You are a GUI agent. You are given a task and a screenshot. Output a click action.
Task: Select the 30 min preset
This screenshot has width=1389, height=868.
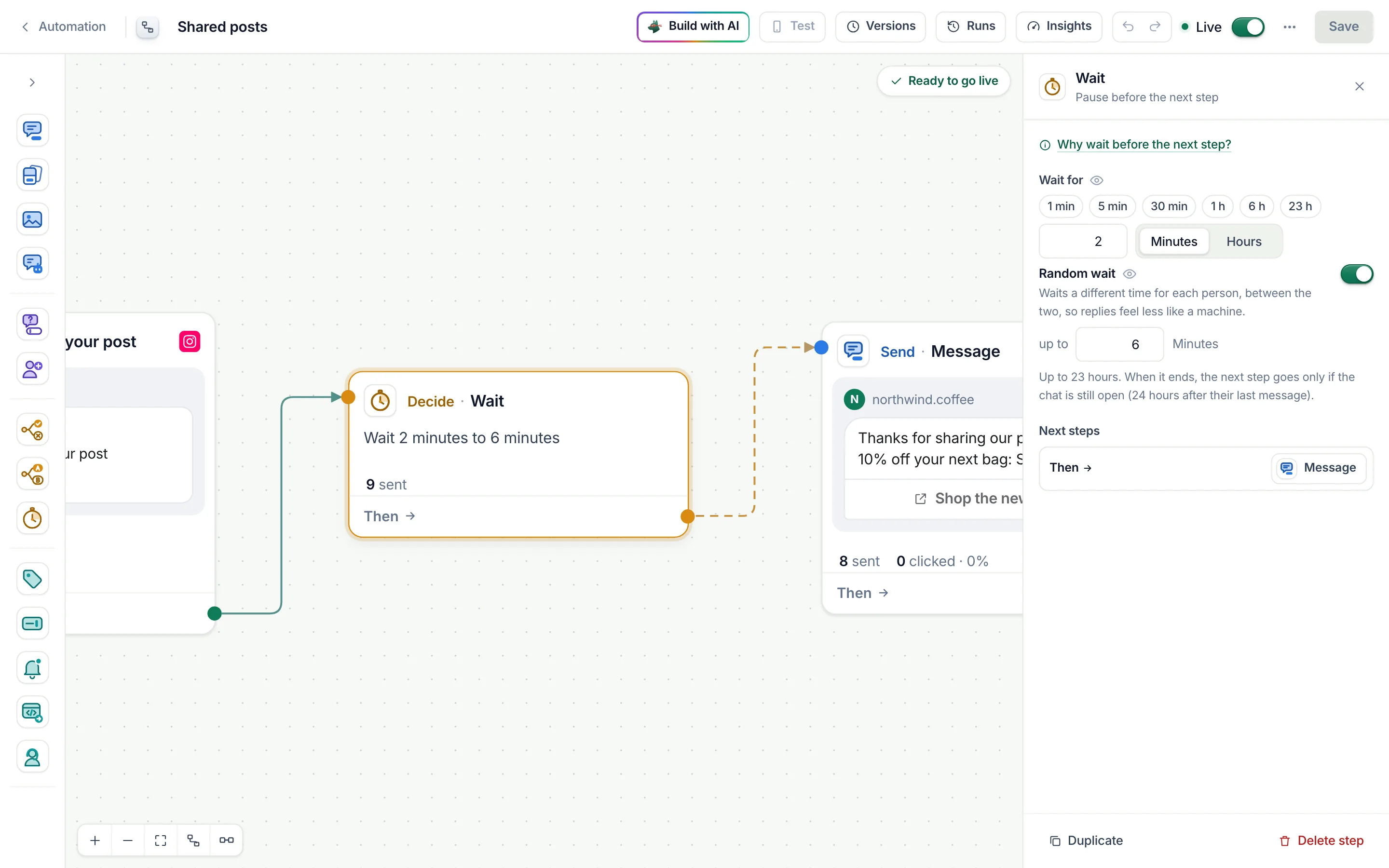click(1169, 207)
